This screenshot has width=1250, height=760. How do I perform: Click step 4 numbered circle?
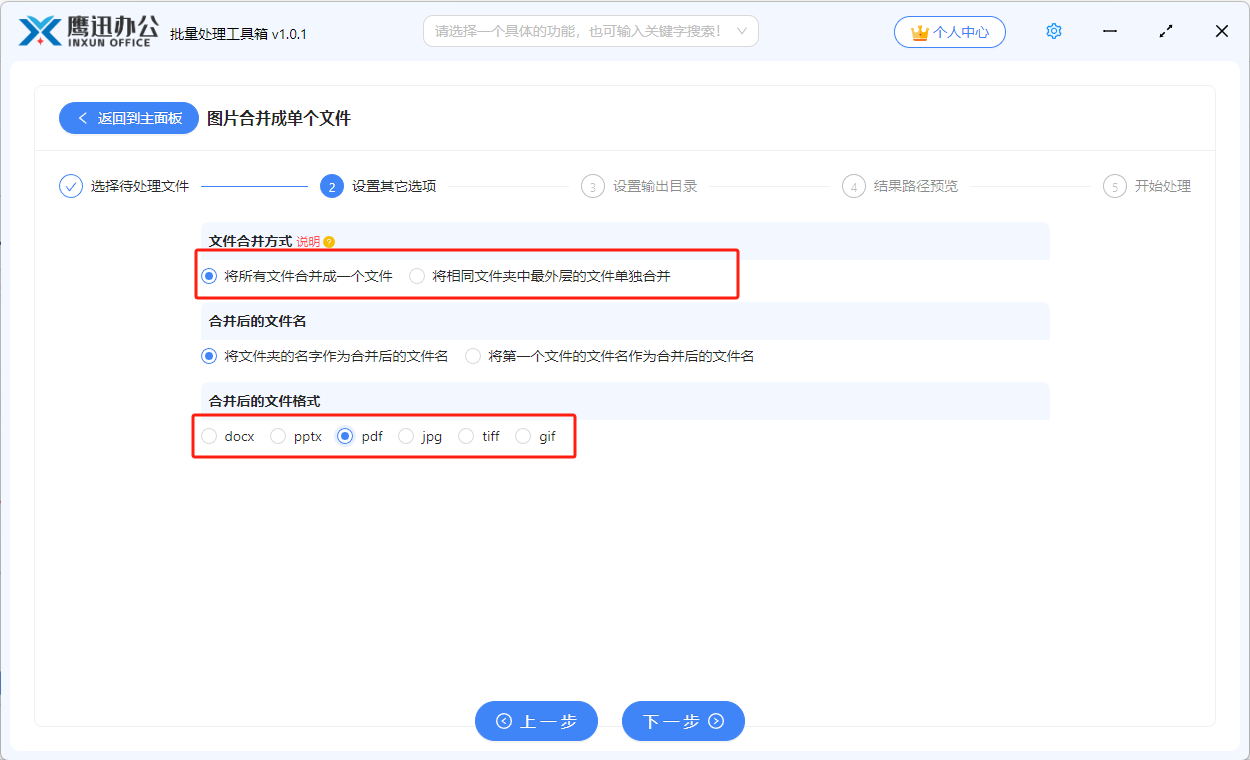[x=853, y=186]
